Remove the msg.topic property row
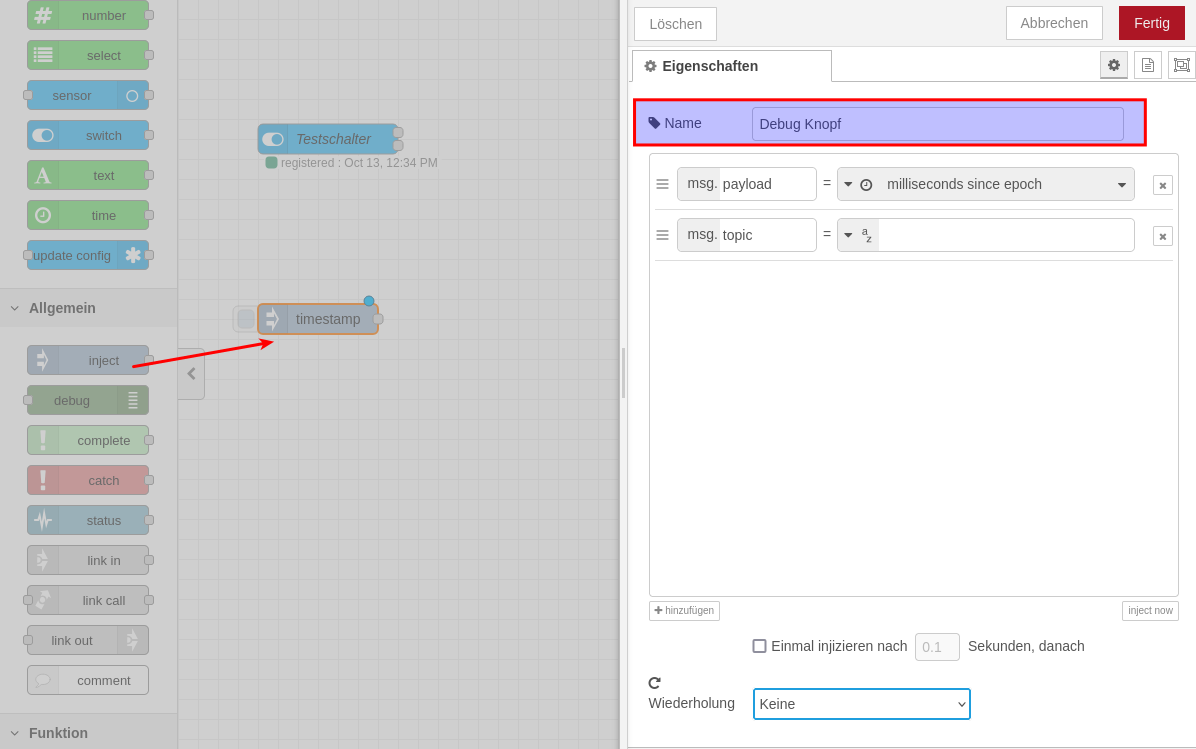The width and height of the screenshot is (1196, 749). 1162,236
